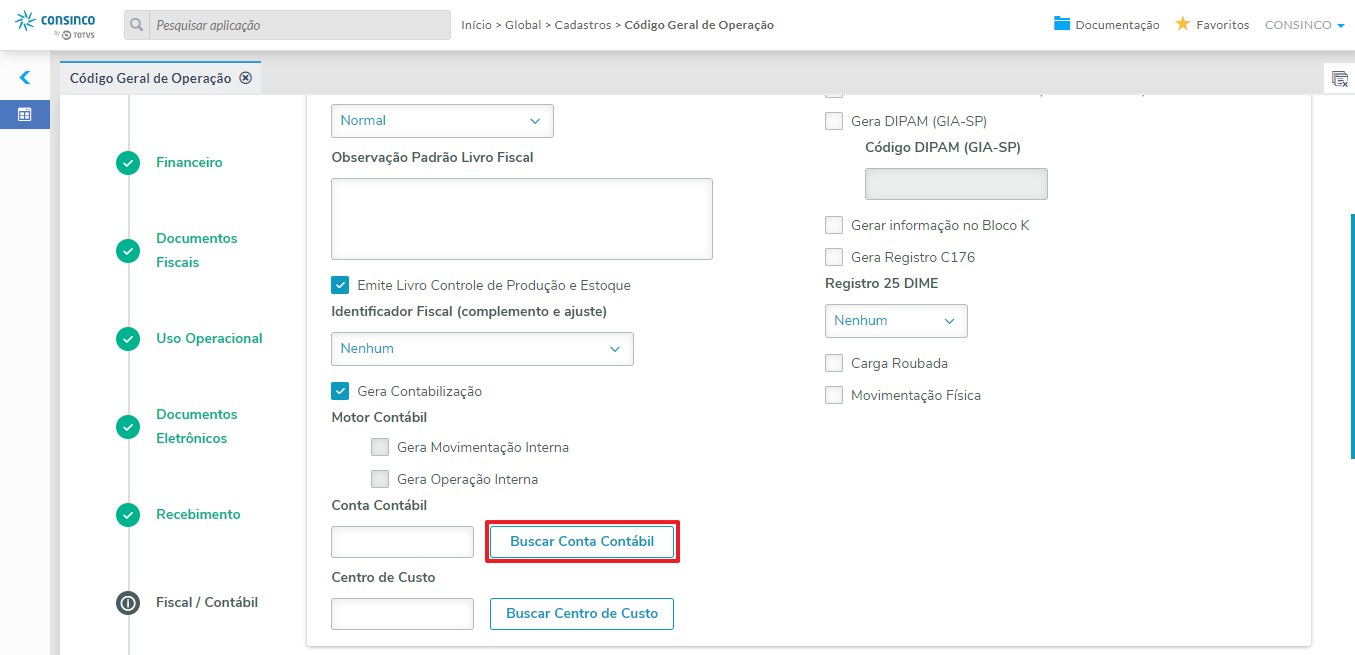Viewport: 1355px width, 655px height.
Task: Select the Uso Operacional step
Action: click(x=209, y=338)
